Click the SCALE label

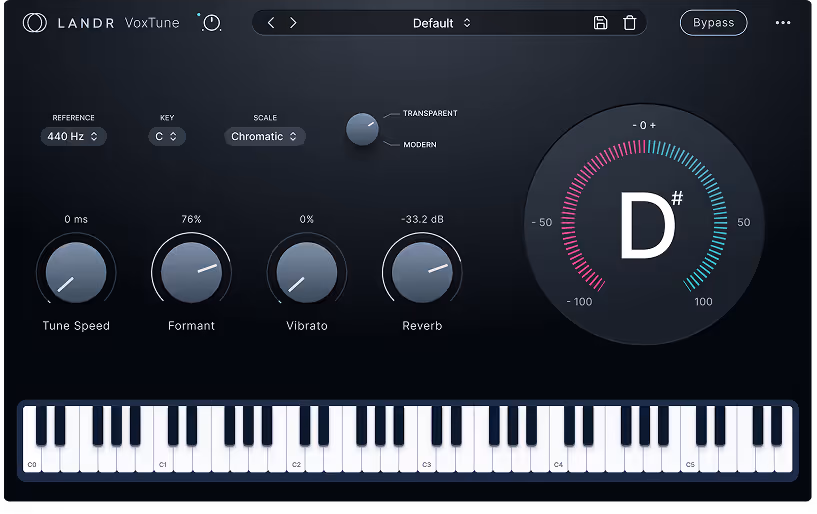click(265, 118)
